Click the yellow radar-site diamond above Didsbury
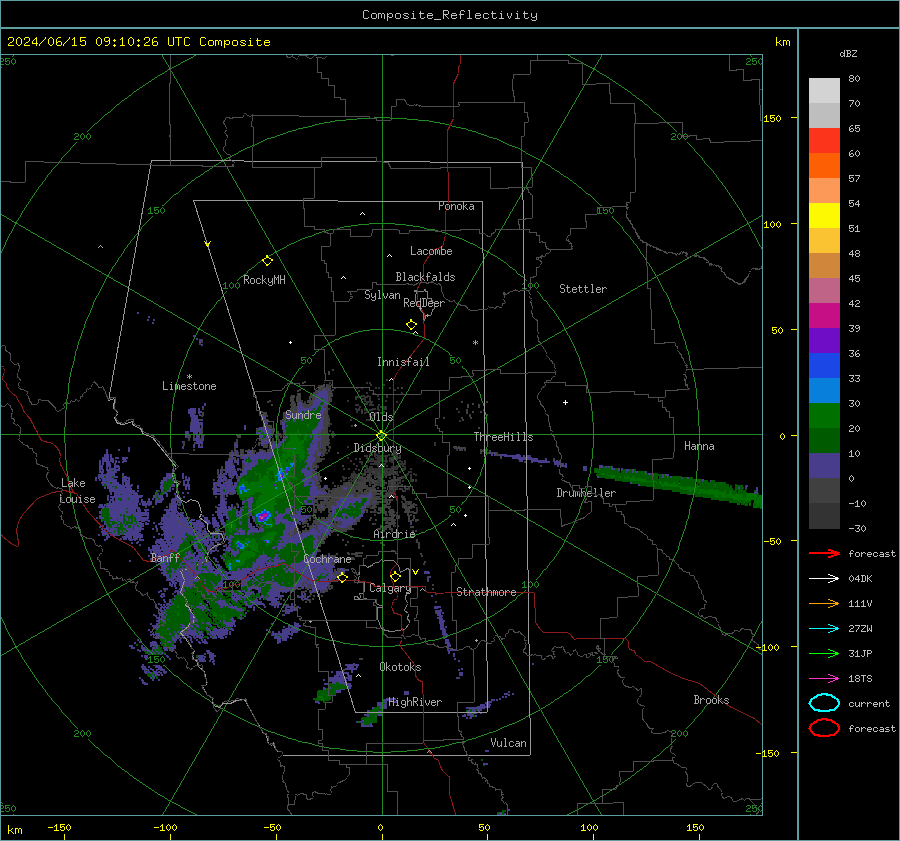 click(381, 435)
